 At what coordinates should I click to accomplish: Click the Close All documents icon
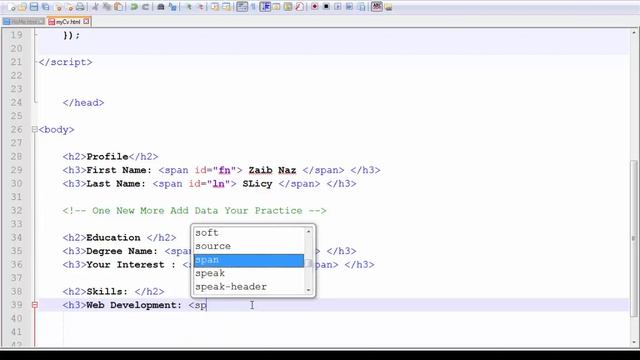point(70,7)
